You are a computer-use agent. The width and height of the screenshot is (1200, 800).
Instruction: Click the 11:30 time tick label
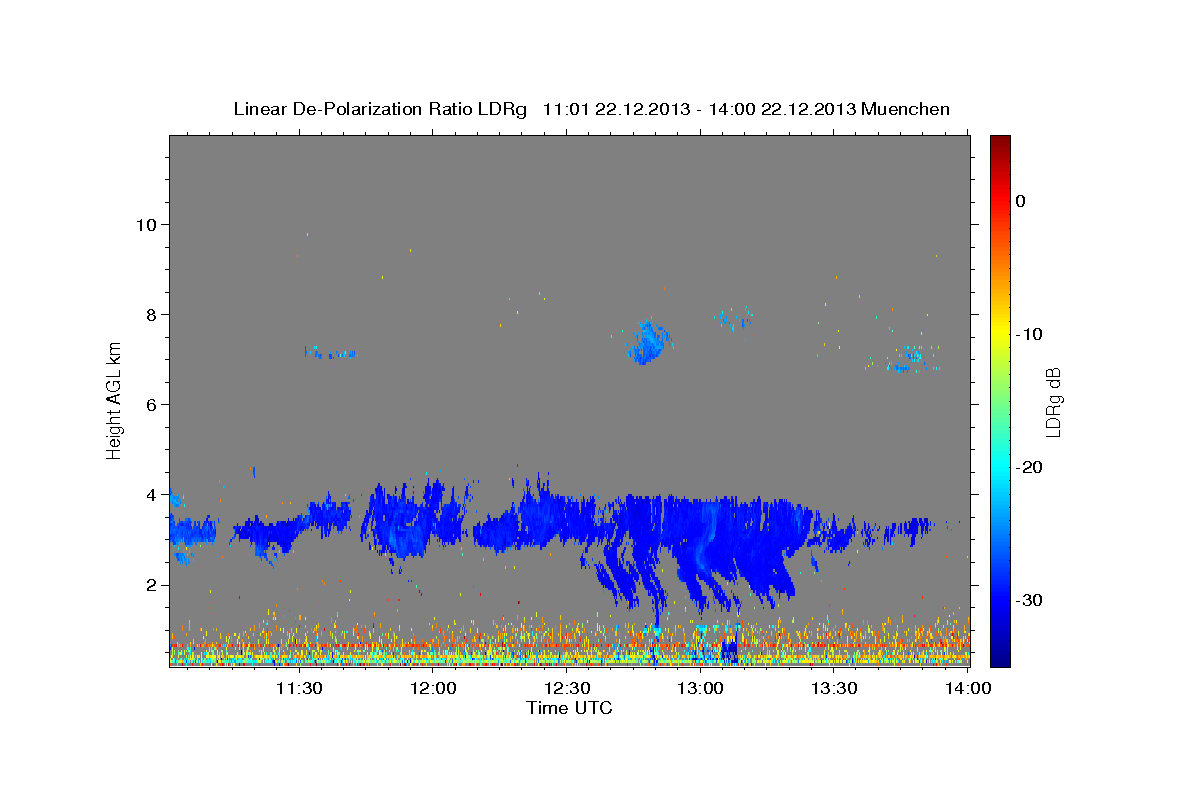click(298, 688)
